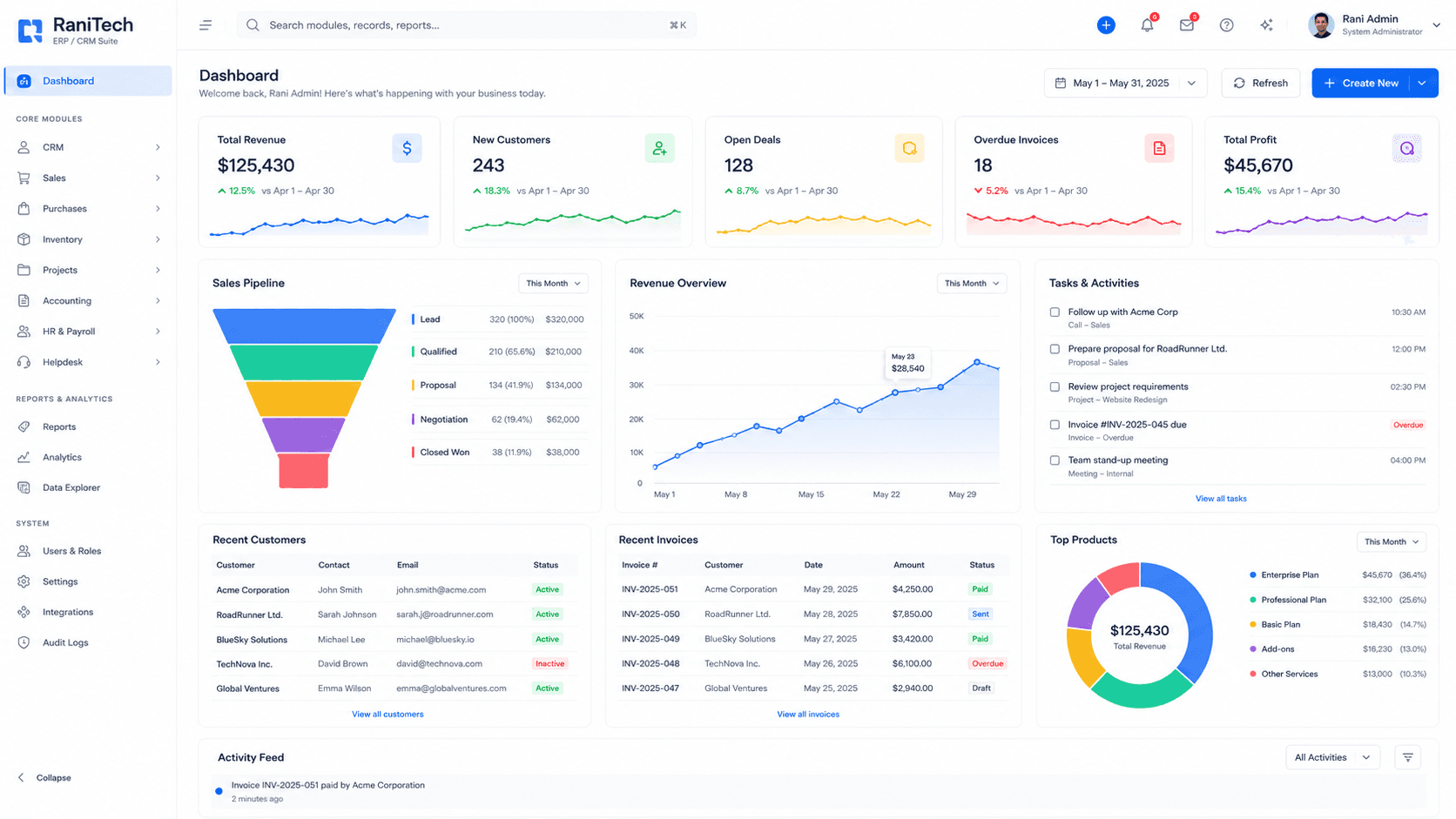The width and height of the screenshot is (1456, 819).
Task: Open the notifications bell icon
Action: pos(1147,25)
